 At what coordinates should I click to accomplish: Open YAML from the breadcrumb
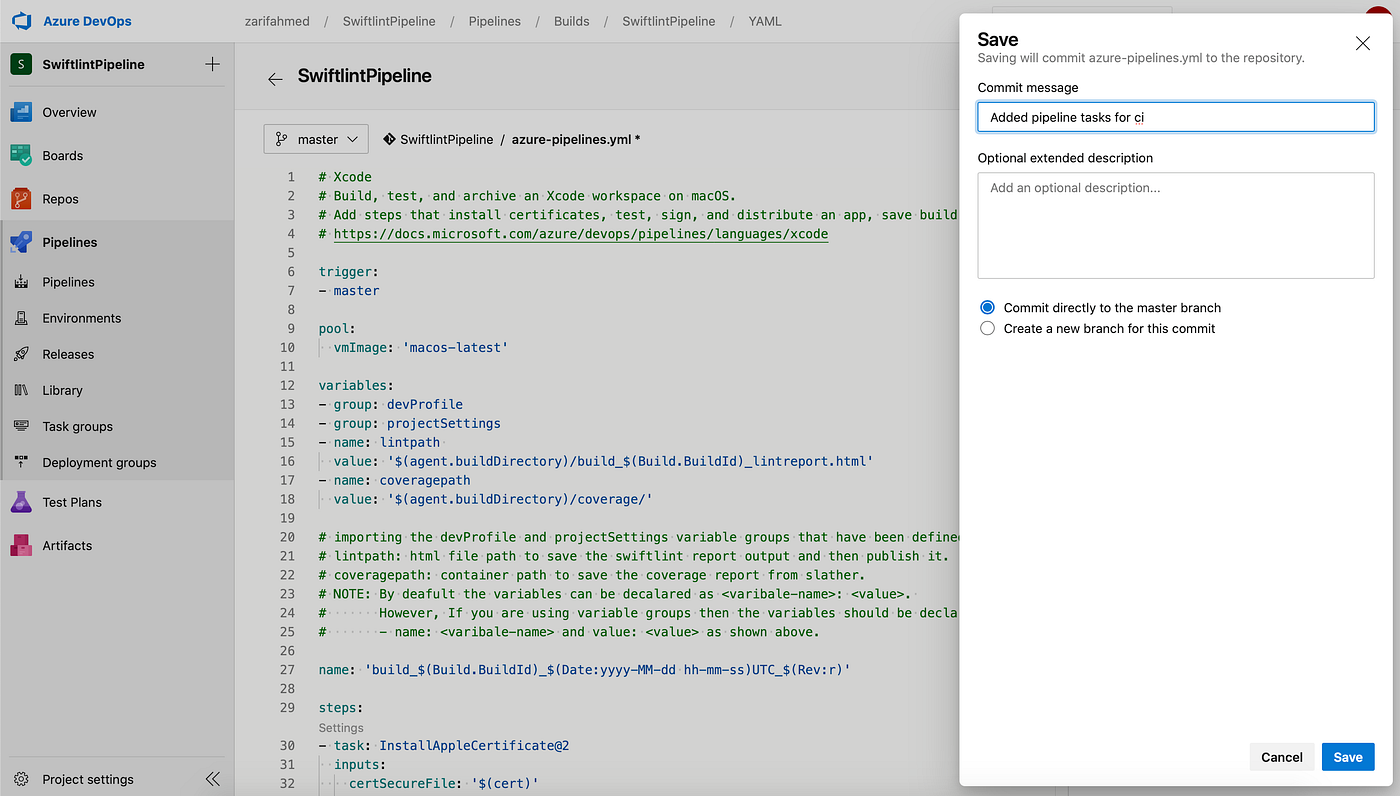764,20
